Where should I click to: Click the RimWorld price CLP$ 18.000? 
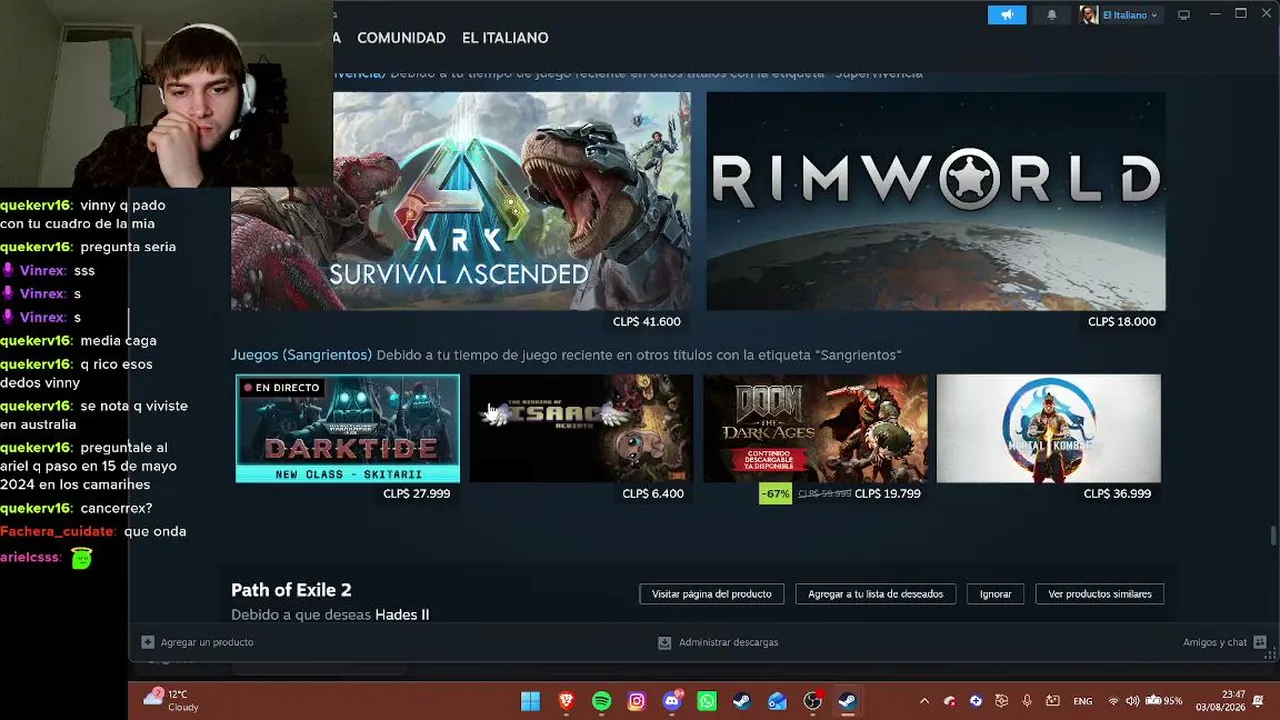pos(1122,322)
